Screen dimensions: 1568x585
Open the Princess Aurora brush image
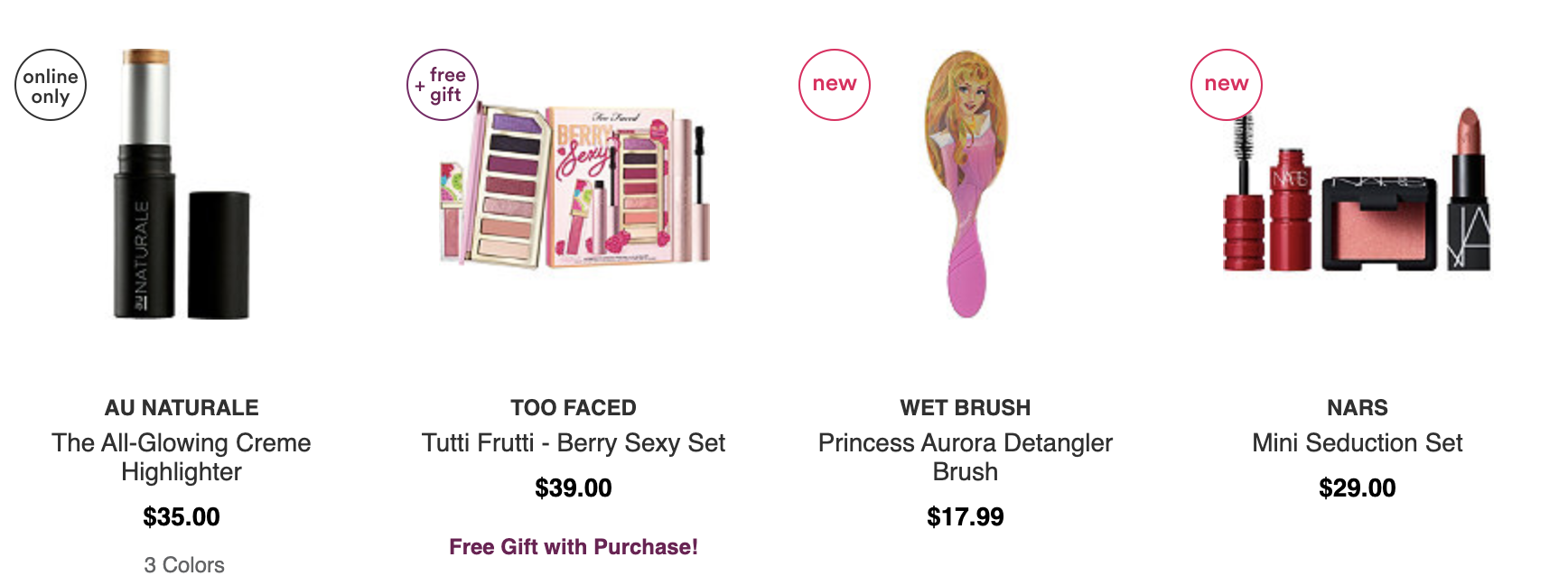966,184
